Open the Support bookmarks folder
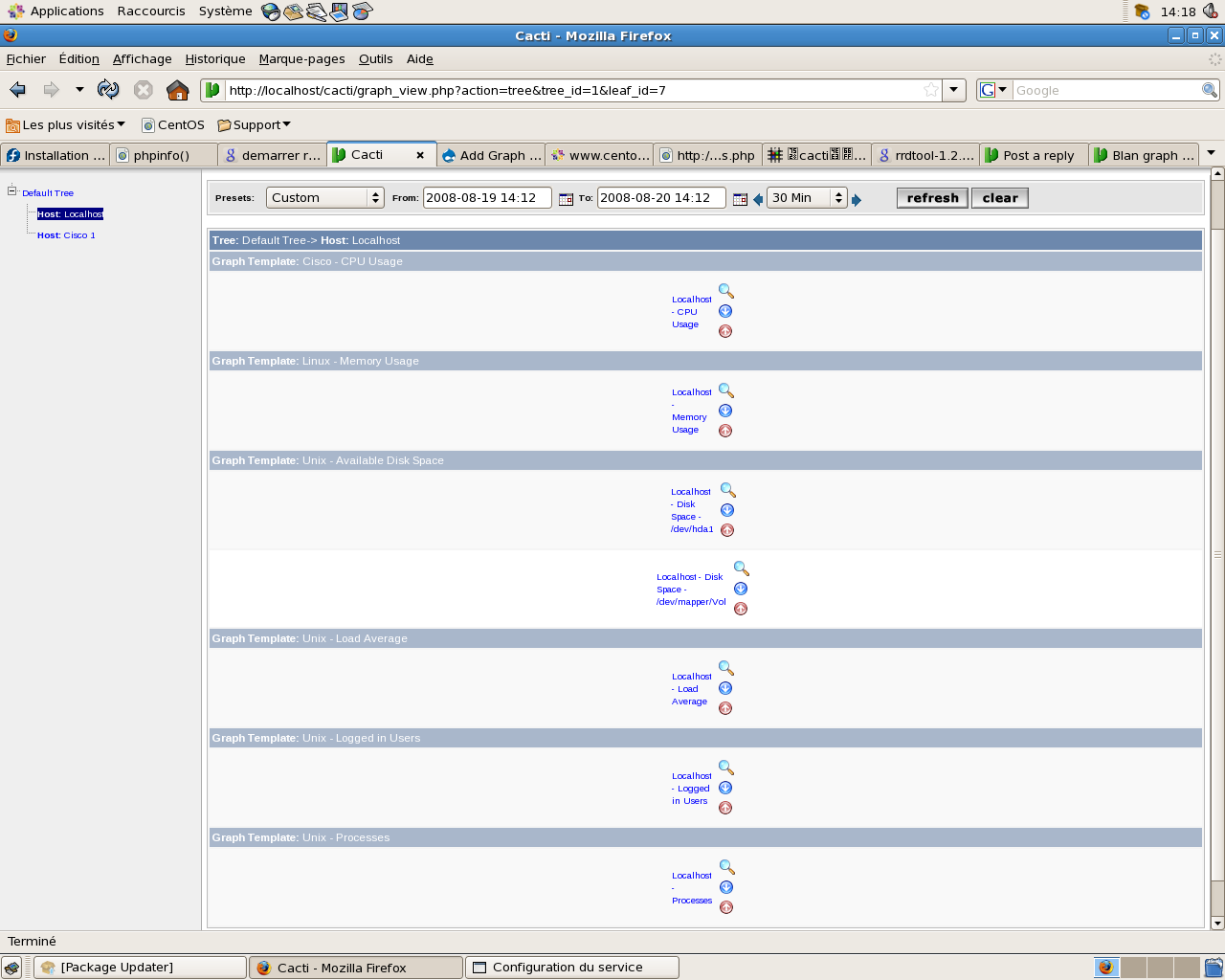Viewport: 1225px width, 980px height. 254,125
